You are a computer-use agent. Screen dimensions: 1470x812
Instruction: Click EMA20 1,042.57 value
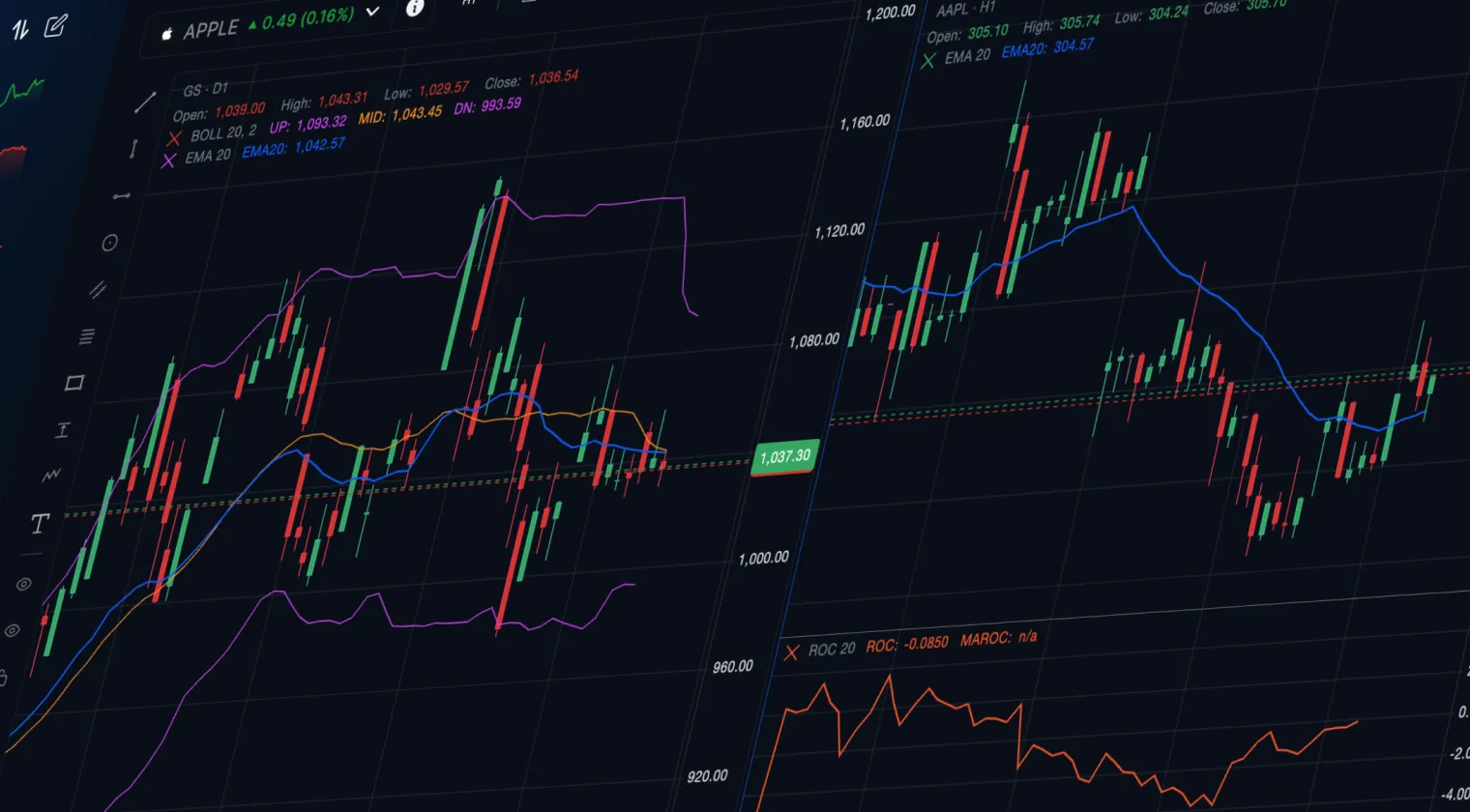[x=293, y=148]
